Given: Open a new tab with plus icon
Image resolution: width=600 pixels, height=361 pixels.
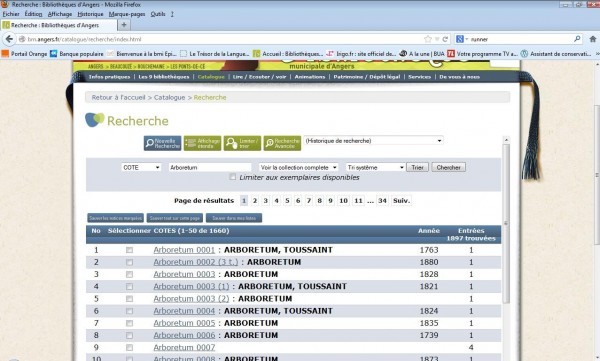Looking at the screenshot, I should (x=124, y=25).
